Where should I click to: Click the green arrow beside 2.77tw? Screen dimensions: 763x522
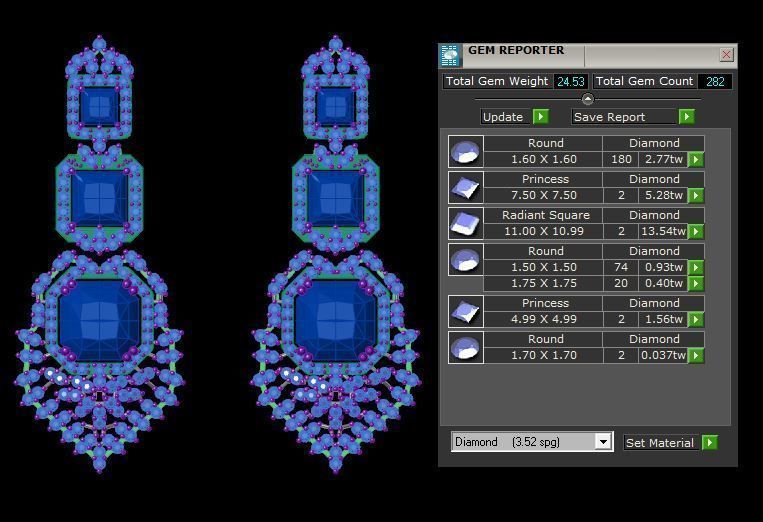tap(696, 159)
